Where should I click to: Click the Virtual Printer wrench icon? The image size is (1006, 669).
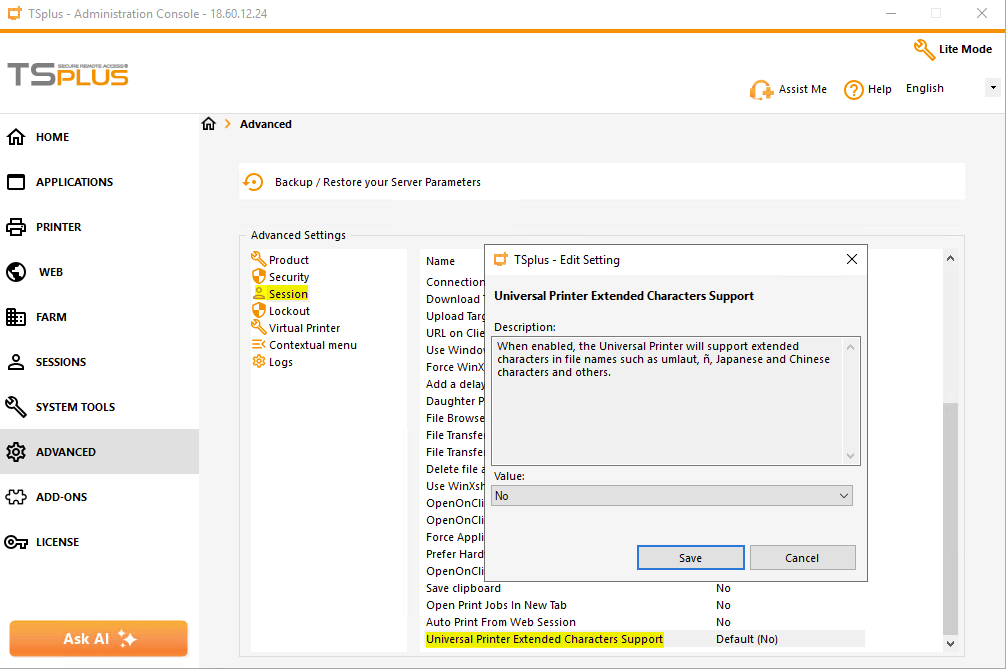coord(259,328)
